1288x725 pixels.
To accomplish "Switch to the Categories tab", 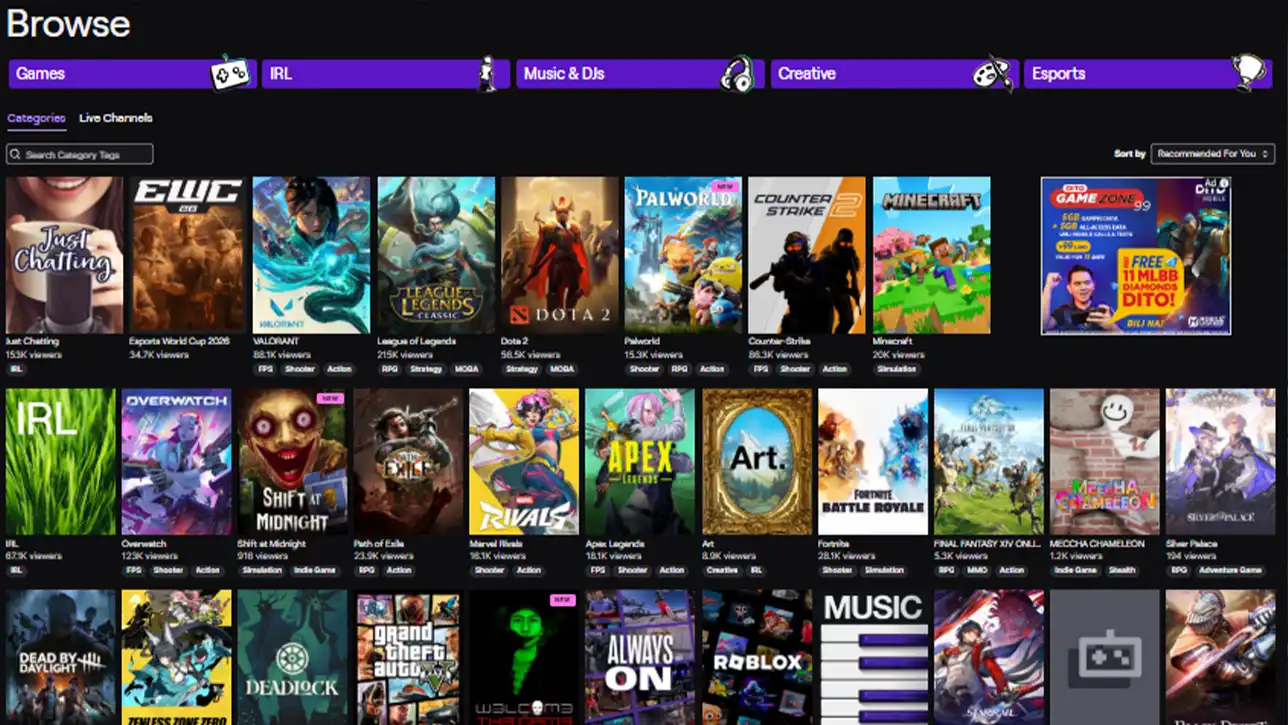I will [36, 118].
